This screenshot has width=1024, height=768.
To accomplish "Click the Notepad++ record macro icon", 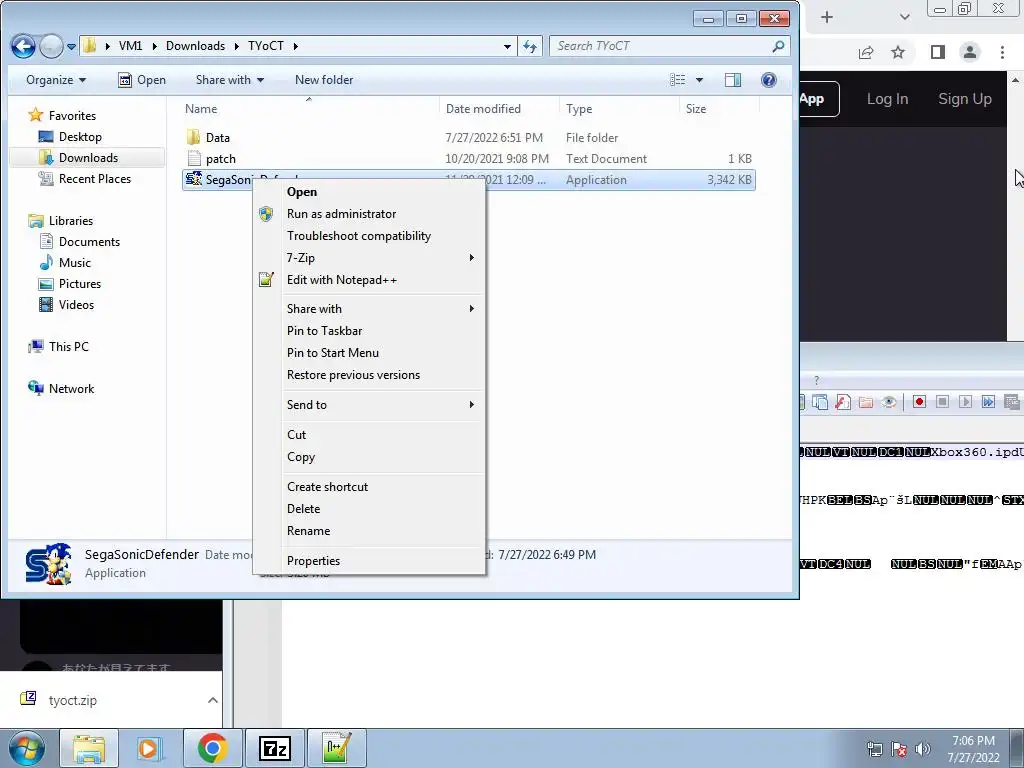I will click(x=919, y=402).
